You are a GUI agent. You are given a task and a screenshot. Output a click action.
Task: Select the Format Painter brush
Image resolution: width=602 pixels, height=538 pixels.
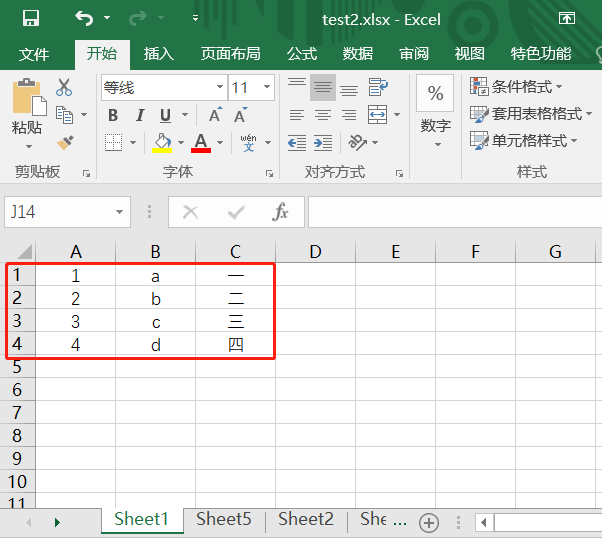click(65, 142)
